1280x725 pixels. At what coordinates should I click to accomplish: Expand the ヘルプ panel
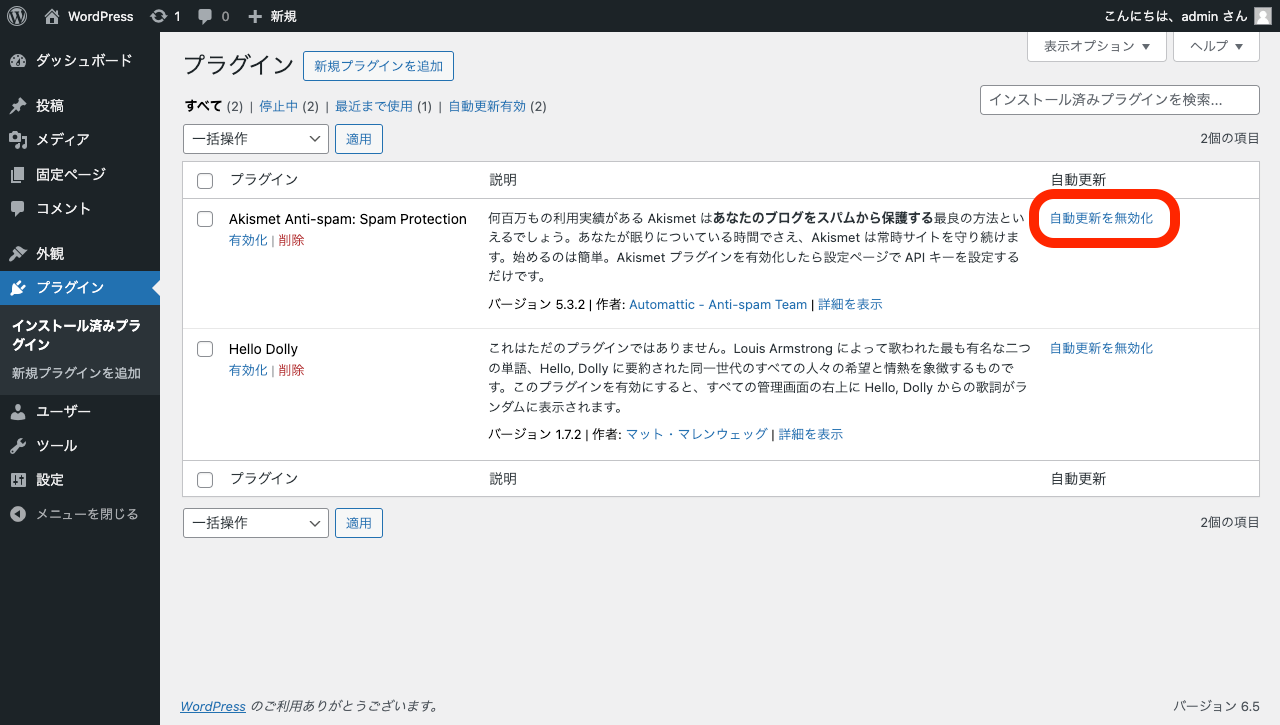click(x=1216, y=46)
